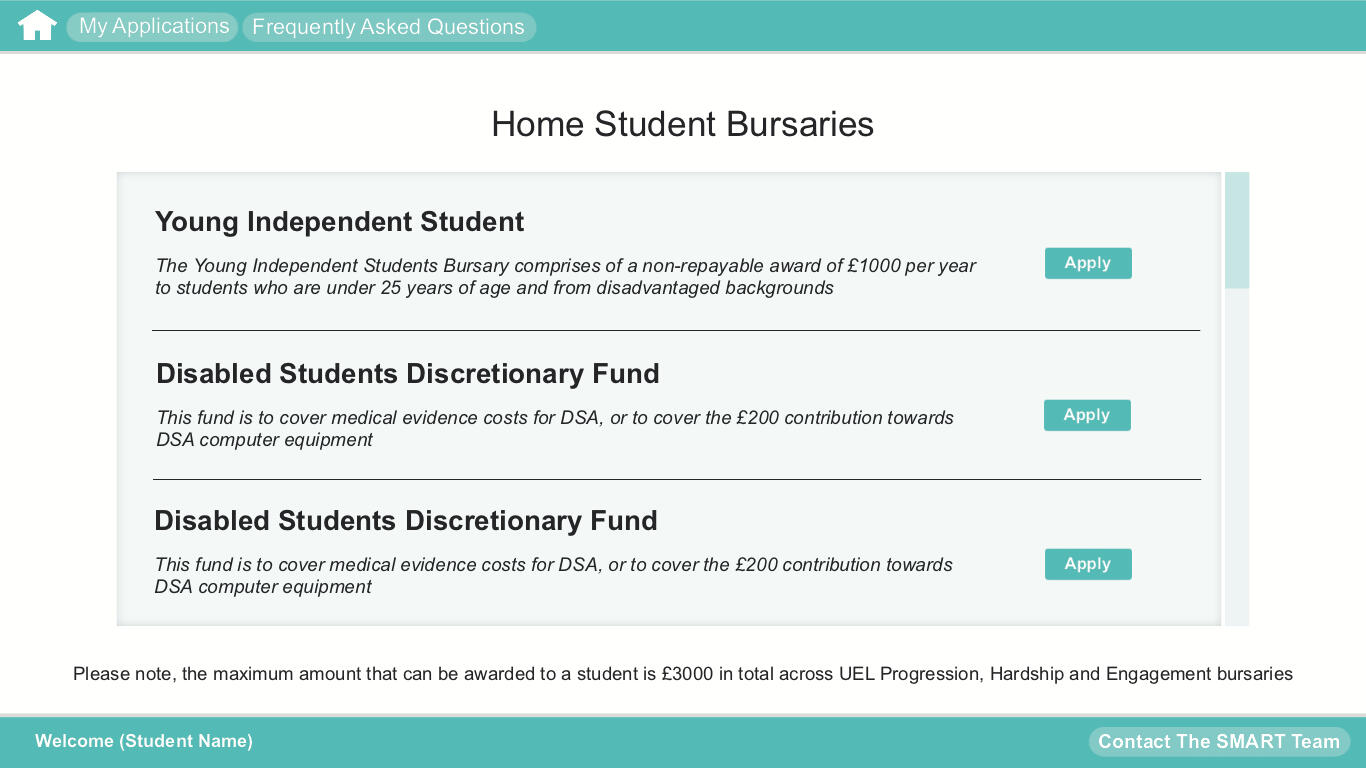Open the Frequently Asked Questions page

[388, 27]
